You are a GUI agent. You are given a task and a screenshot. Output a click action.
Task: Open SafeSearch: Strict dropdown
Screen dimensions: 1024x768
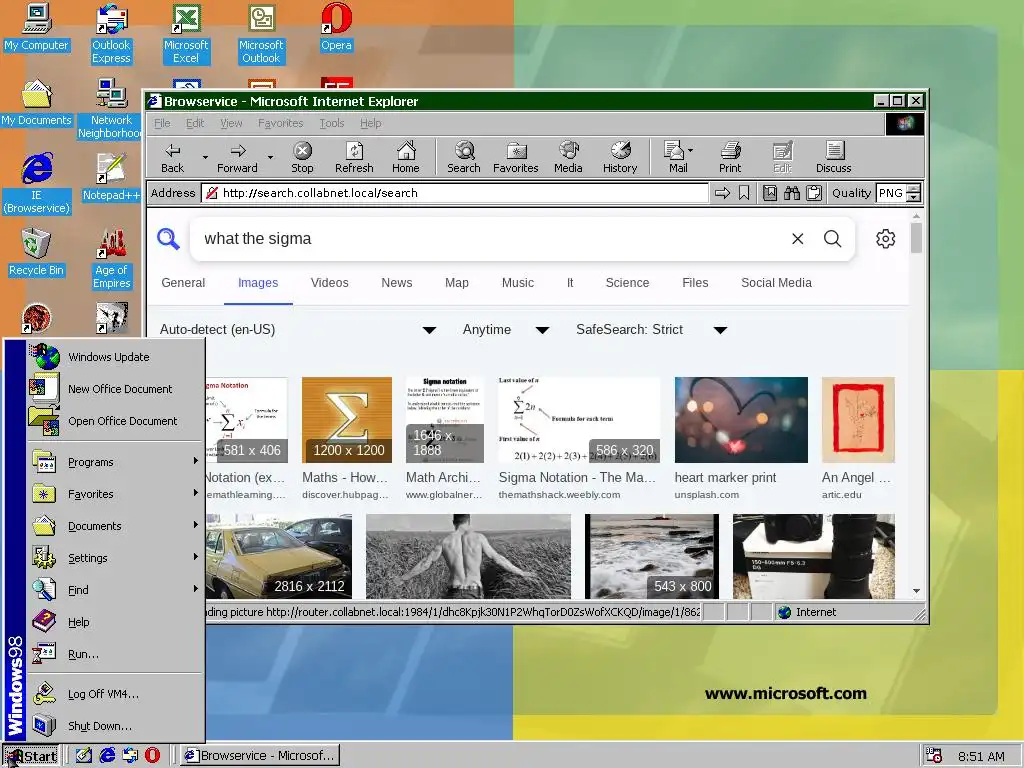pos(651,329)
